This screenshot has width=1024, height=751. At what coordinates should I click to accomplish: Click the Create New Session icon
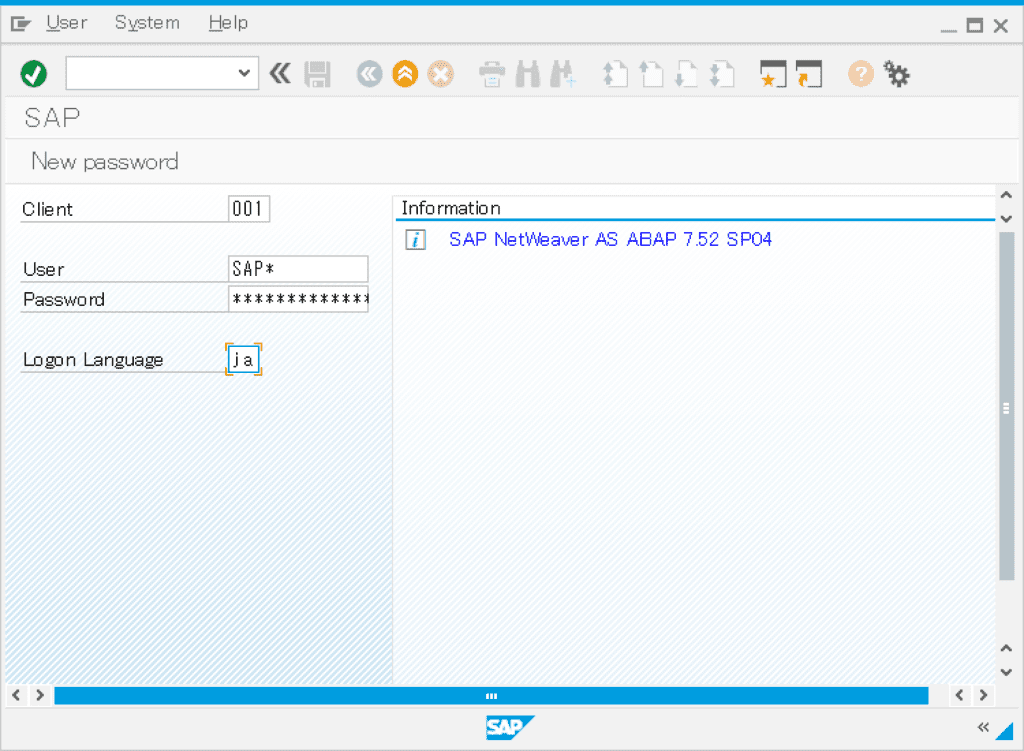[x=773, y=74]
